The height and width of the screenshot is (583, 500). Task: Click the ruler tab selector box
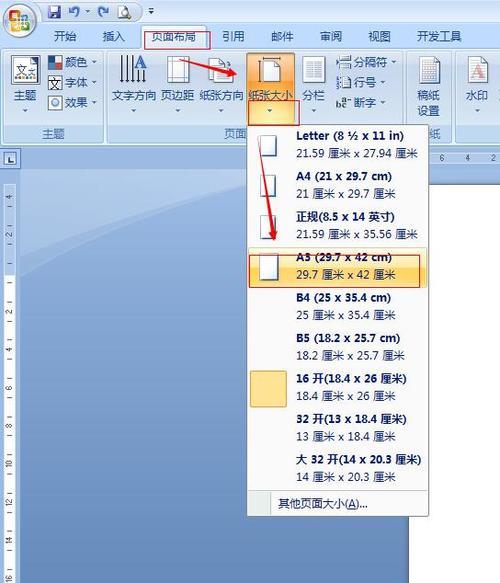[x=10, y=159]
